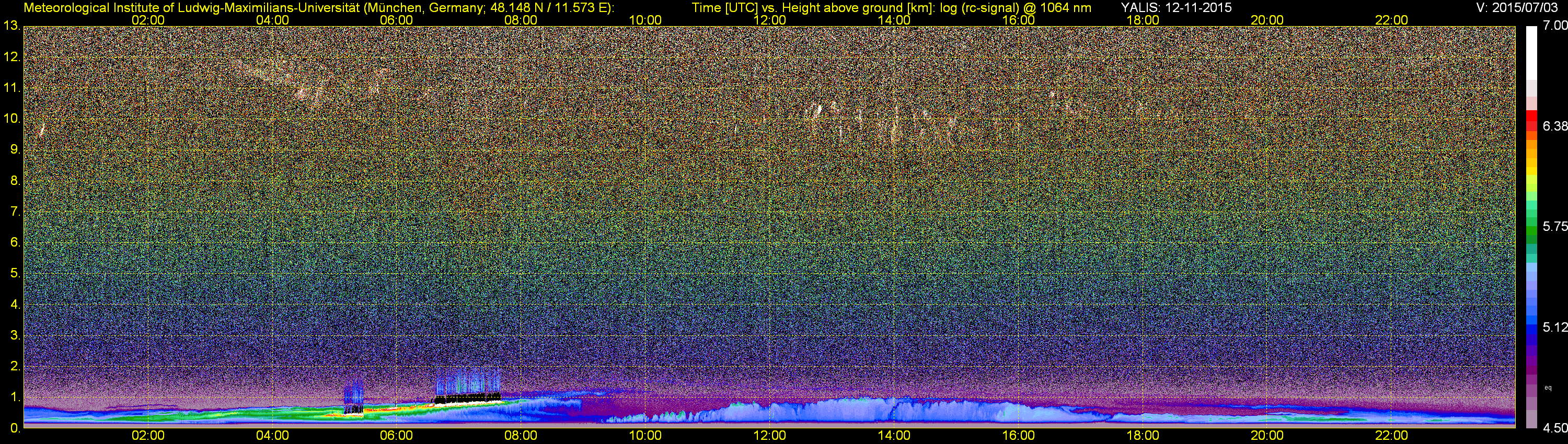
Task: Click the 5.75 value on the color scale
Action: pos(1555,226)
